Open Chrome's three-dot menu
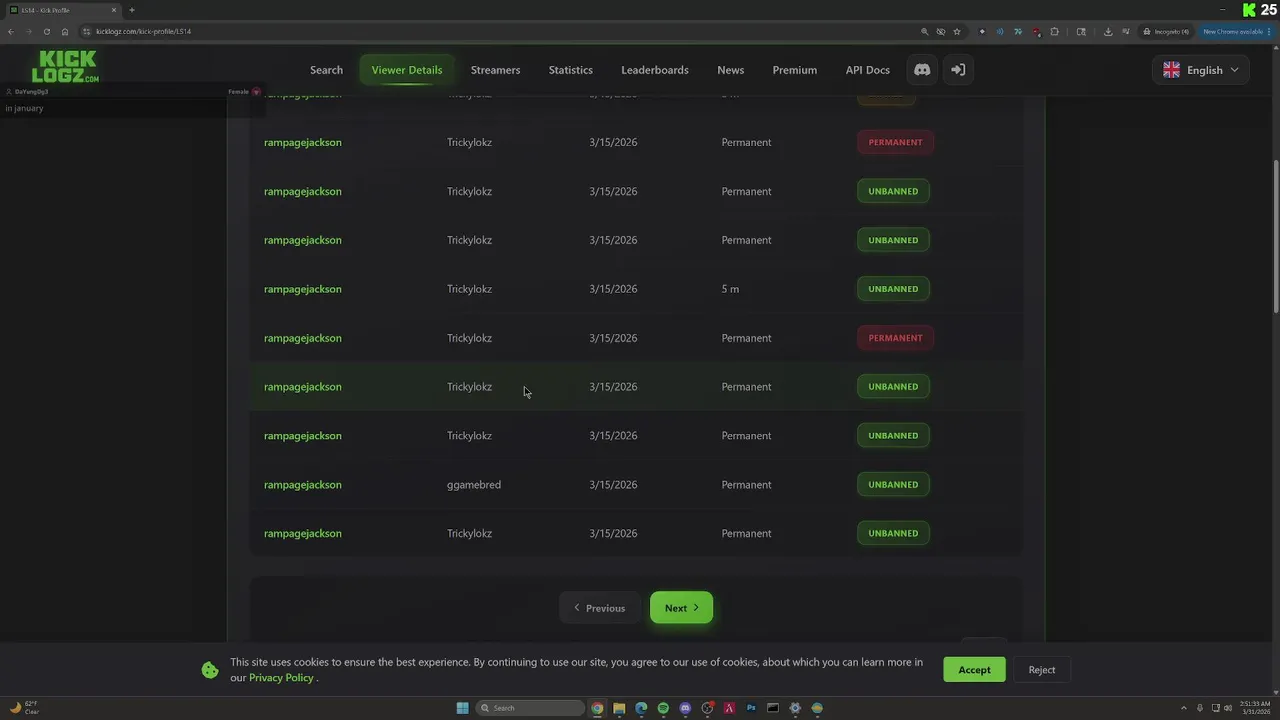1280x720 pixels. point(1269,31)
